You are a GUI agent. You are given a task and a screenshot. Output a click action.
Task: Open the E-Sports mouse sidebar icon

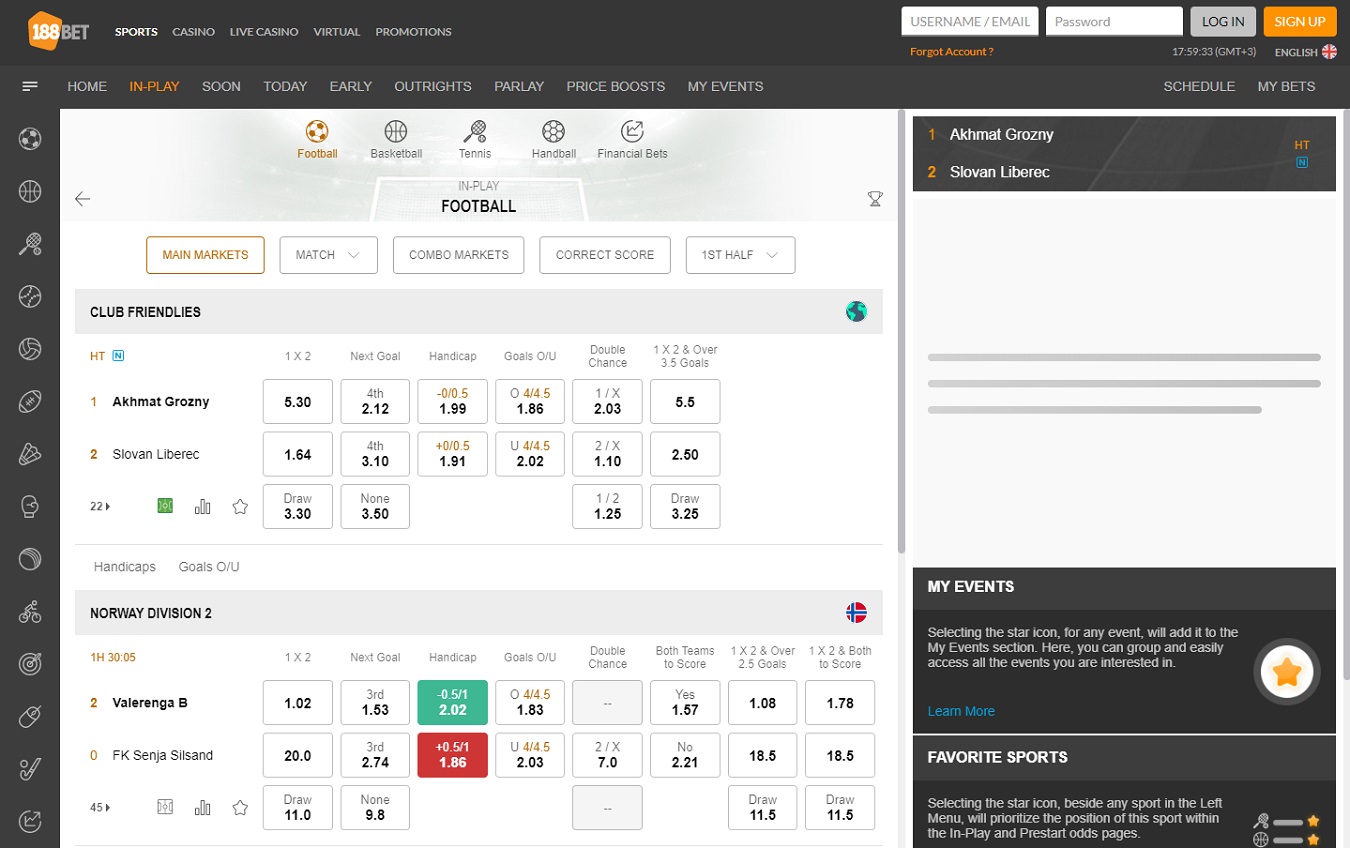click(x=30, y=716)
